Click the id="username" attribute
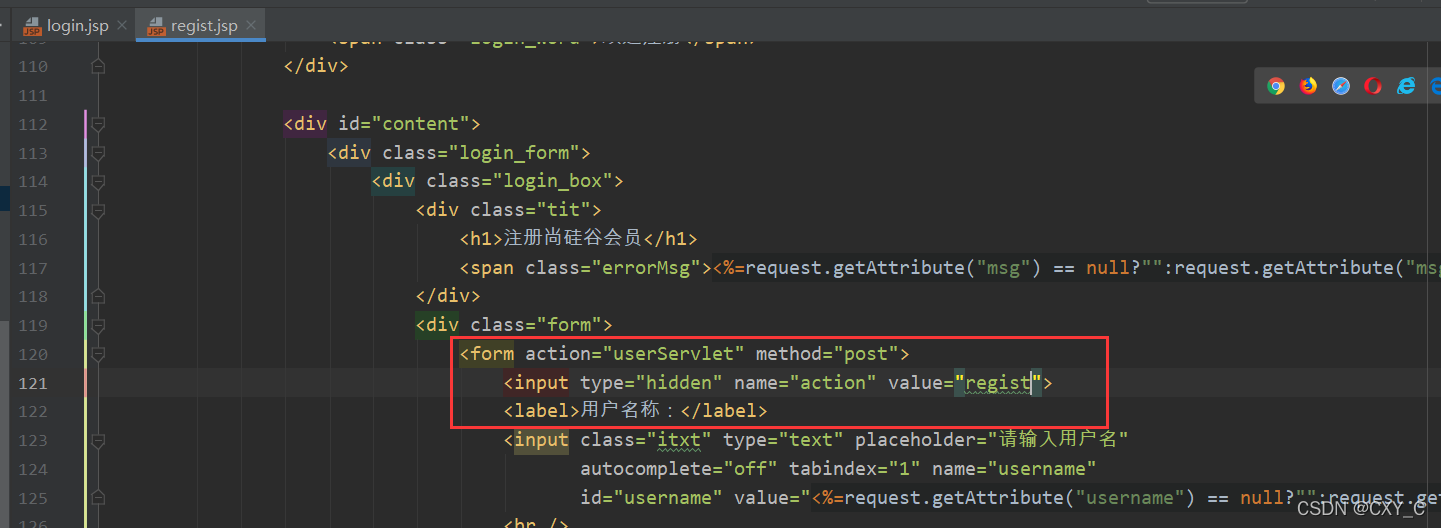Screen dimensions: 1441x528 652,497
